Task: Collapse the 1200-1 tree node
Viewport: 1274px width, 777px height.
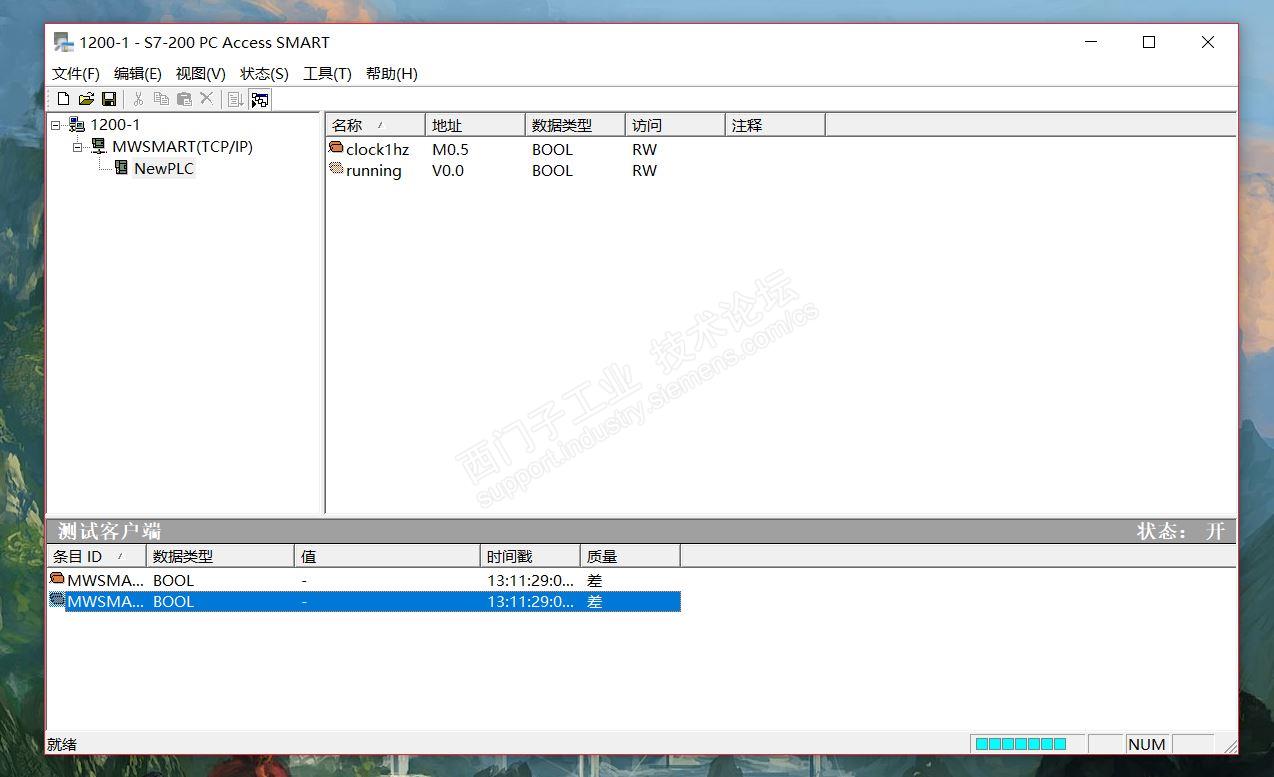Action: [x=56, y=125]
